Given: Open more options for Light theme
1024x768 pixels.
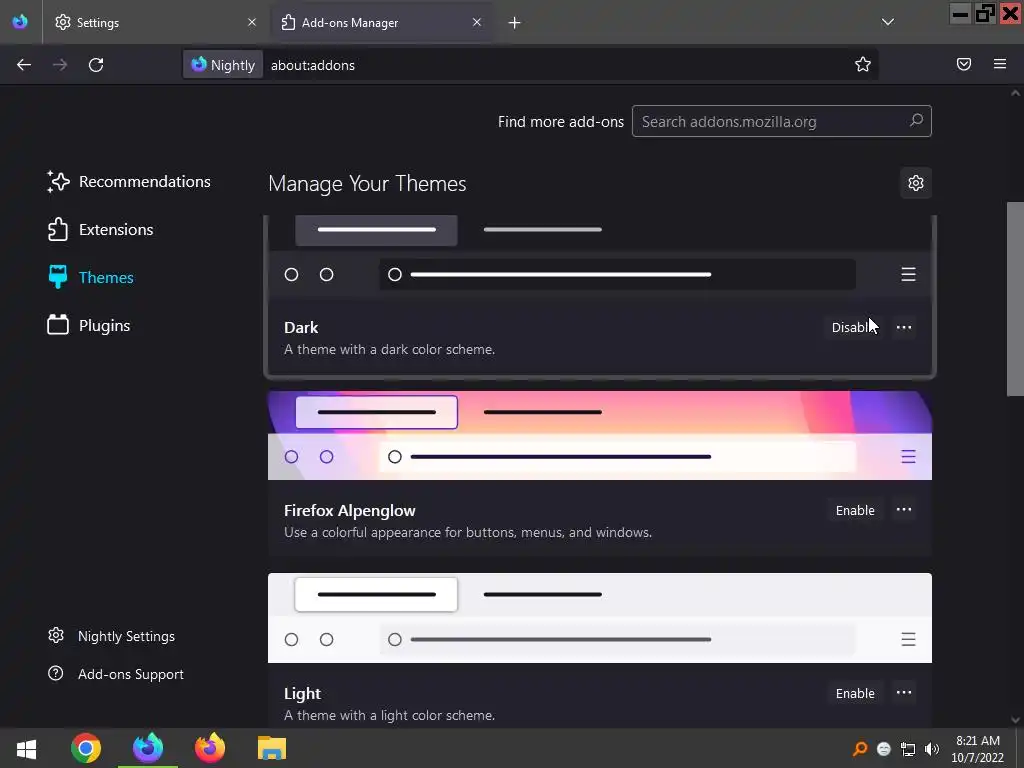Looking at the screenshot, I should (904, 693).
